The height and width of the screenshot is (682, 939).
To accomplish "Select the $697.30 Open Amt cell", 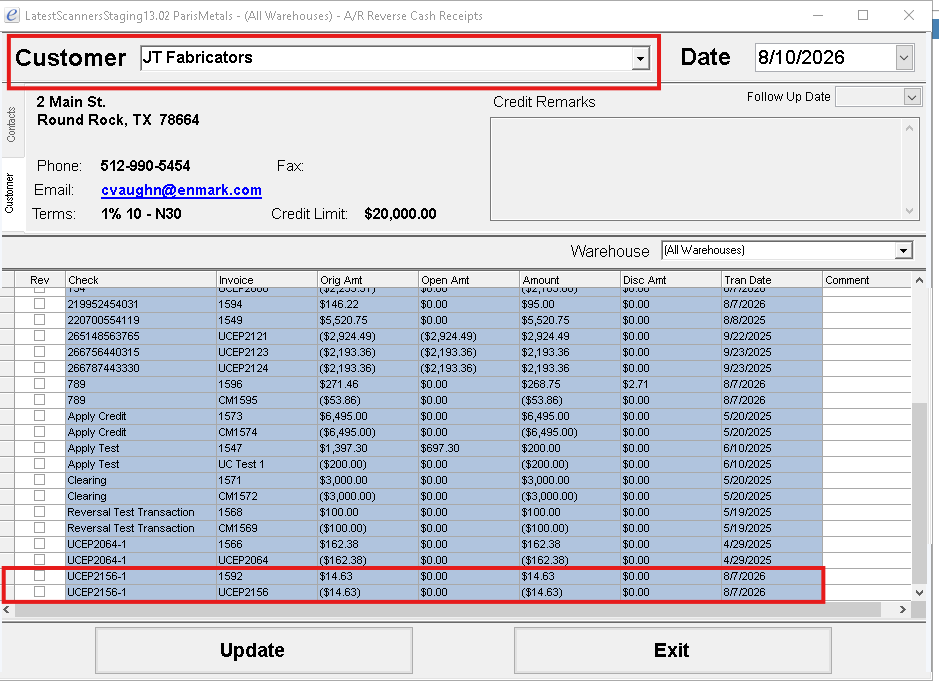I will click(469, 448).
